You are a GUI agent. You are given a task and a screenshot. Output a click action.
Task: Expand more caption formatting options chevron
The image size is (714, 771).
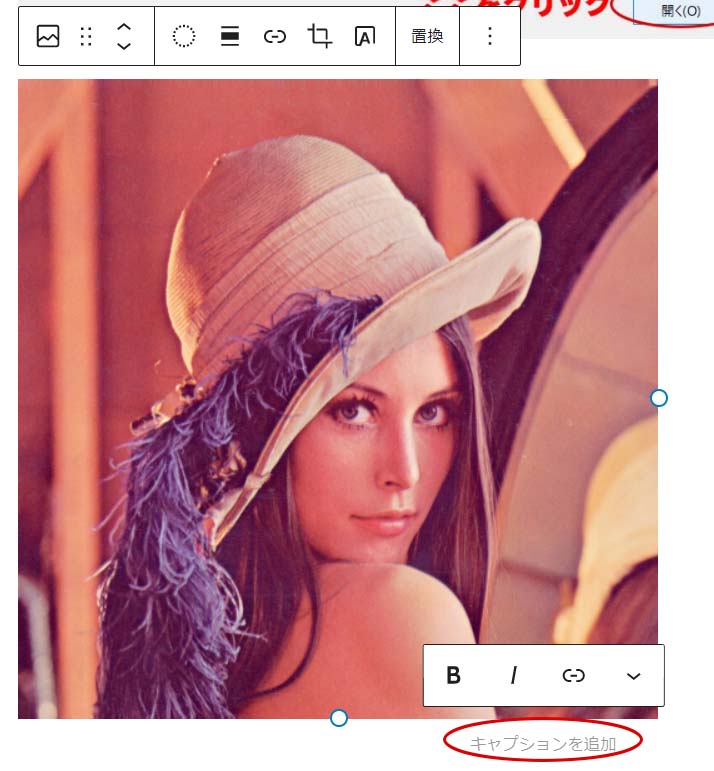click(633, 676)
